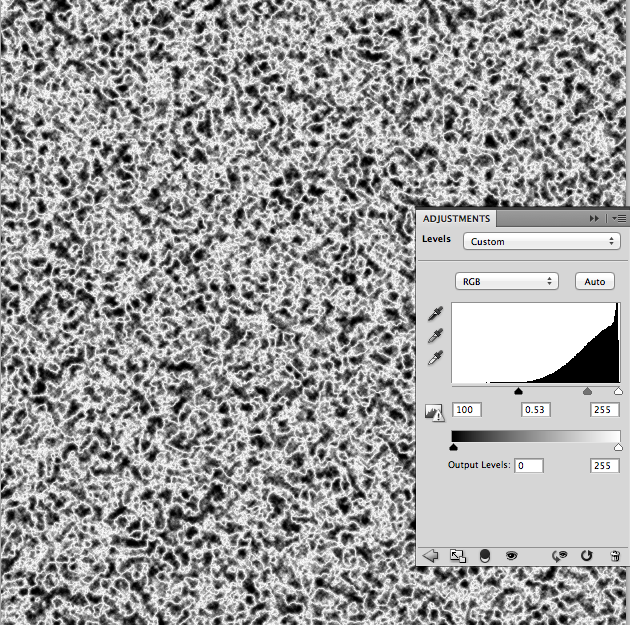The width and height of the screenshot is (630, 625).
Task: Click midtone input field showing 0.53
Action: click(x=536, y=410)
